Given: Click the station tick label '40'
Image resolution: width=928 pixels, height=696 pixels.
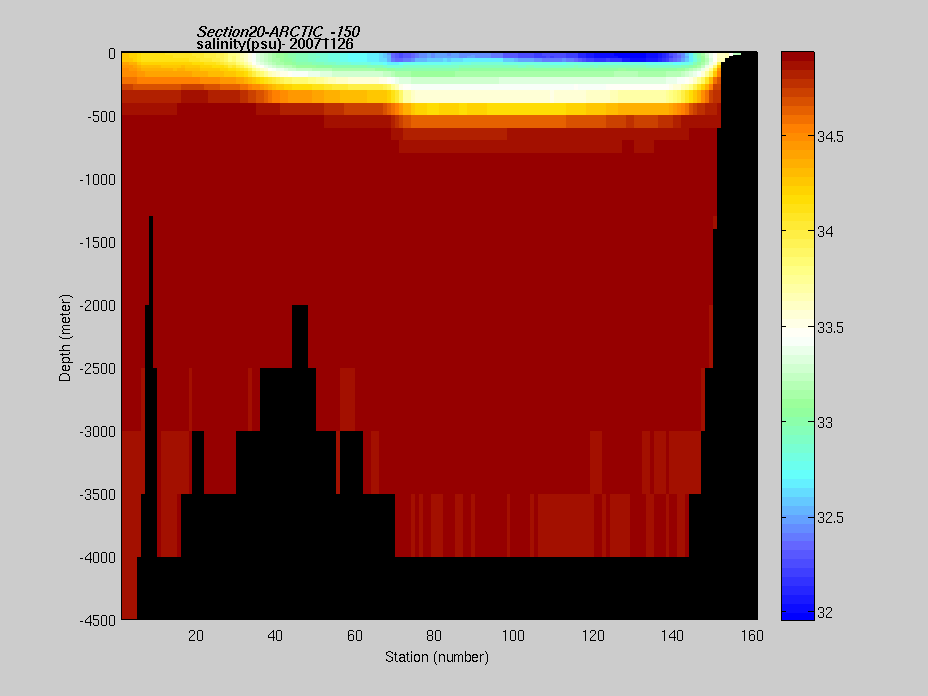Looking at the screenshot, I should [x=275, y=636].
